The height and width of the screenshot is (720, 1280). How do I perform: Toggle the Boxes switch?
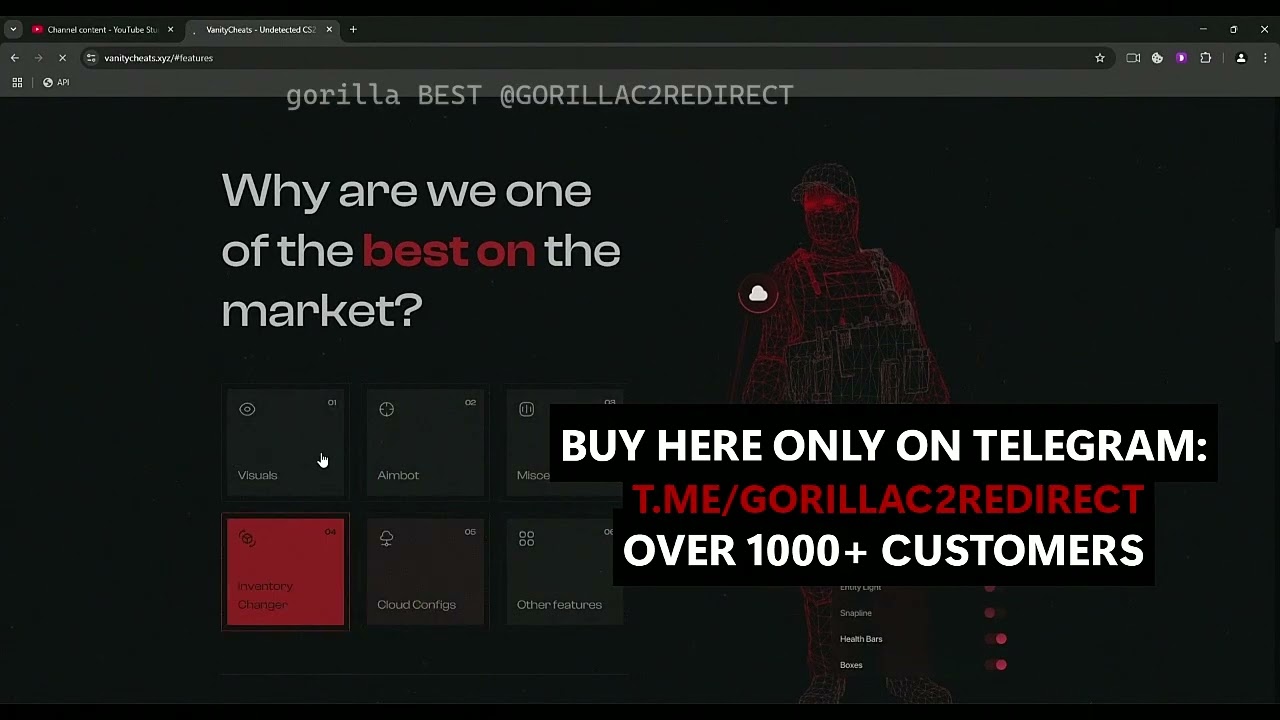[x=995, y=665]
